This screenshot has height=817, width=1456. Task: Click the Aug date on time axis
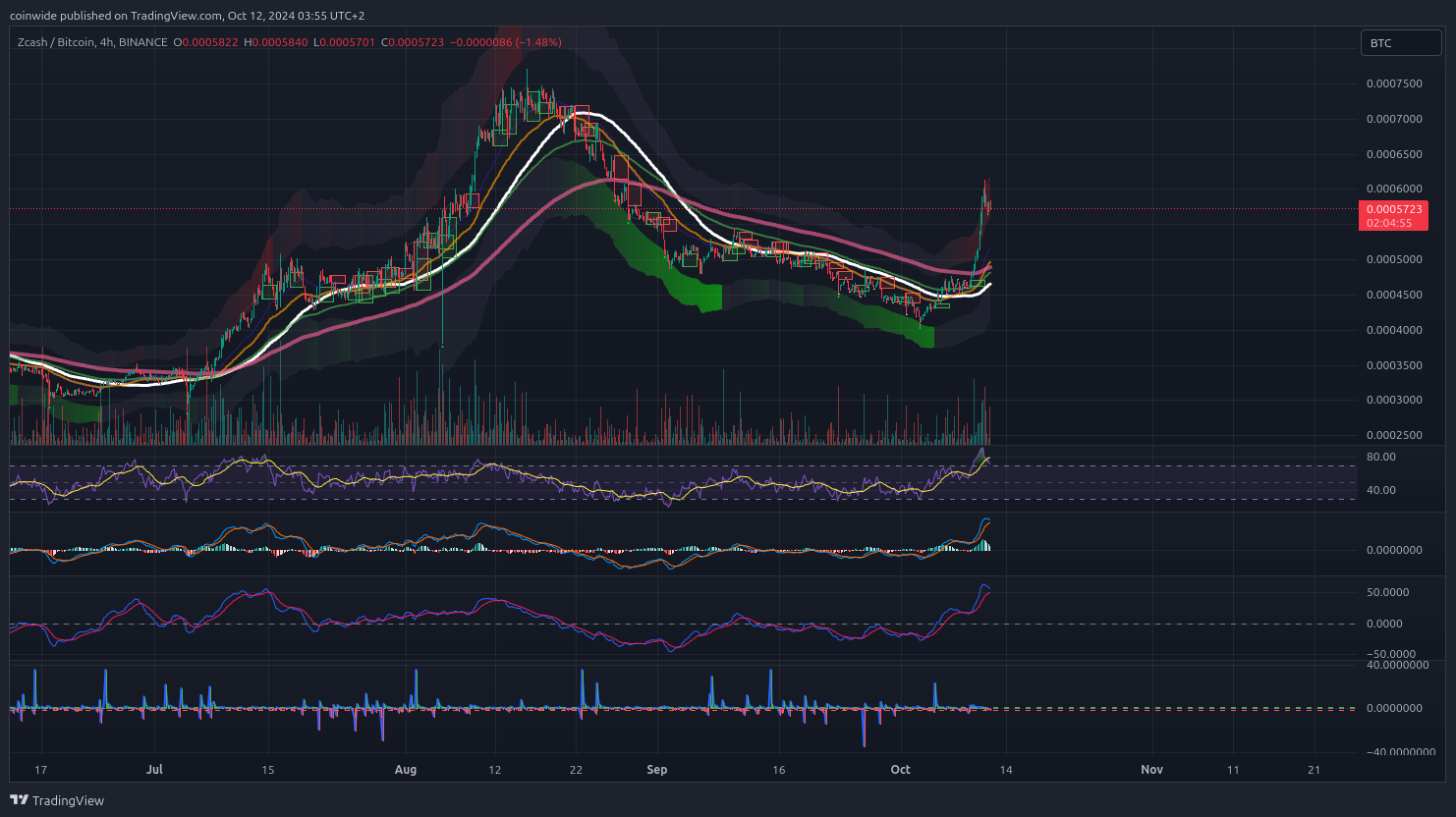tap(406, 770)
